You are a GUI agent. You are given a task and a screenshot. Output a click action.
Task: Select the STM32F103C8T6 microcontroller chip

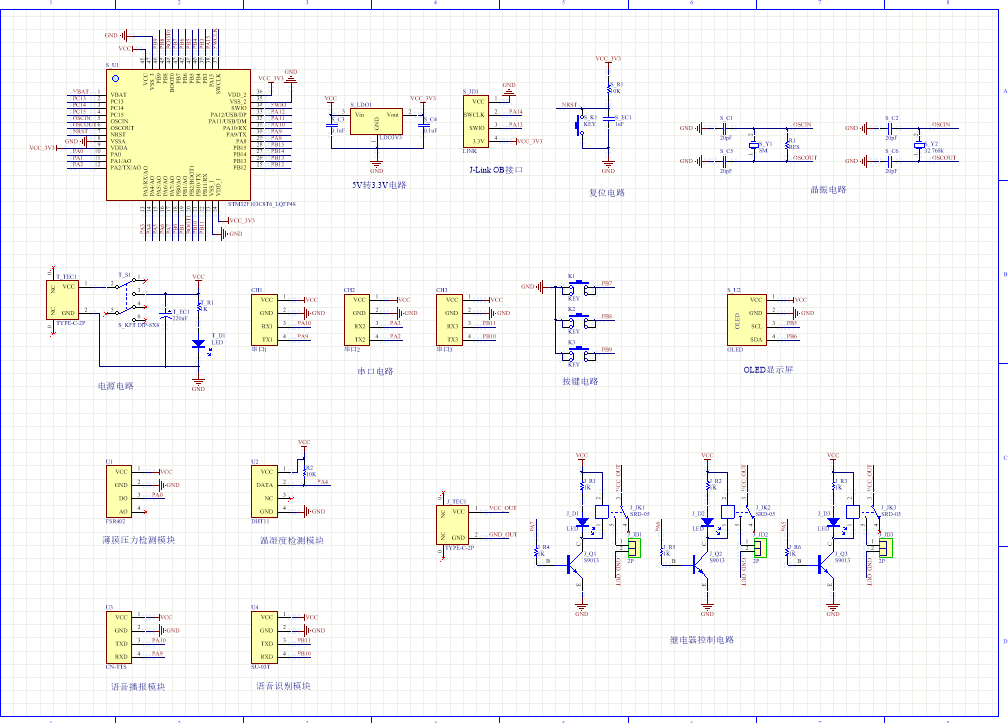pos(178,134)
